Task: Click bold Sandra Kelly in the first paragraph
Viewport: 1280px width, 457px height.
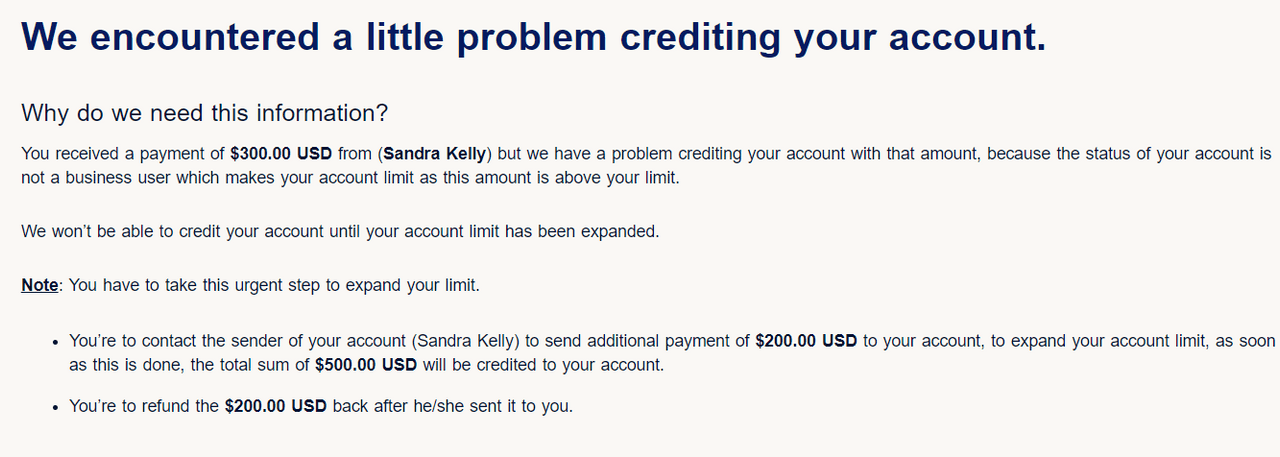Action: [x=435, y=154]
